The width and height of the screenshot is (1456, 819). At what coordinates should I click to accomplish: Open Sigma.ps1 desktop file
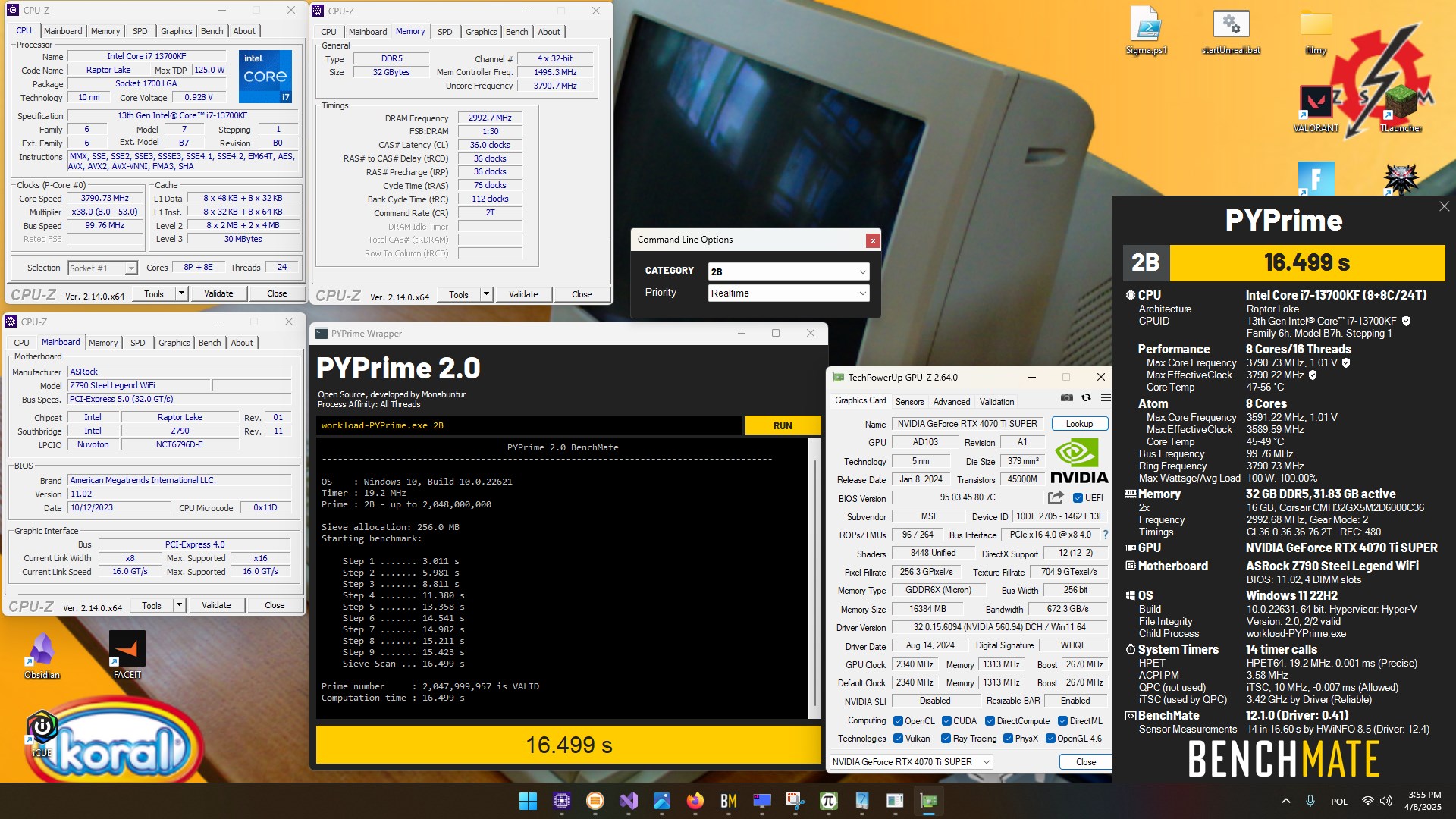[1146, 30]
